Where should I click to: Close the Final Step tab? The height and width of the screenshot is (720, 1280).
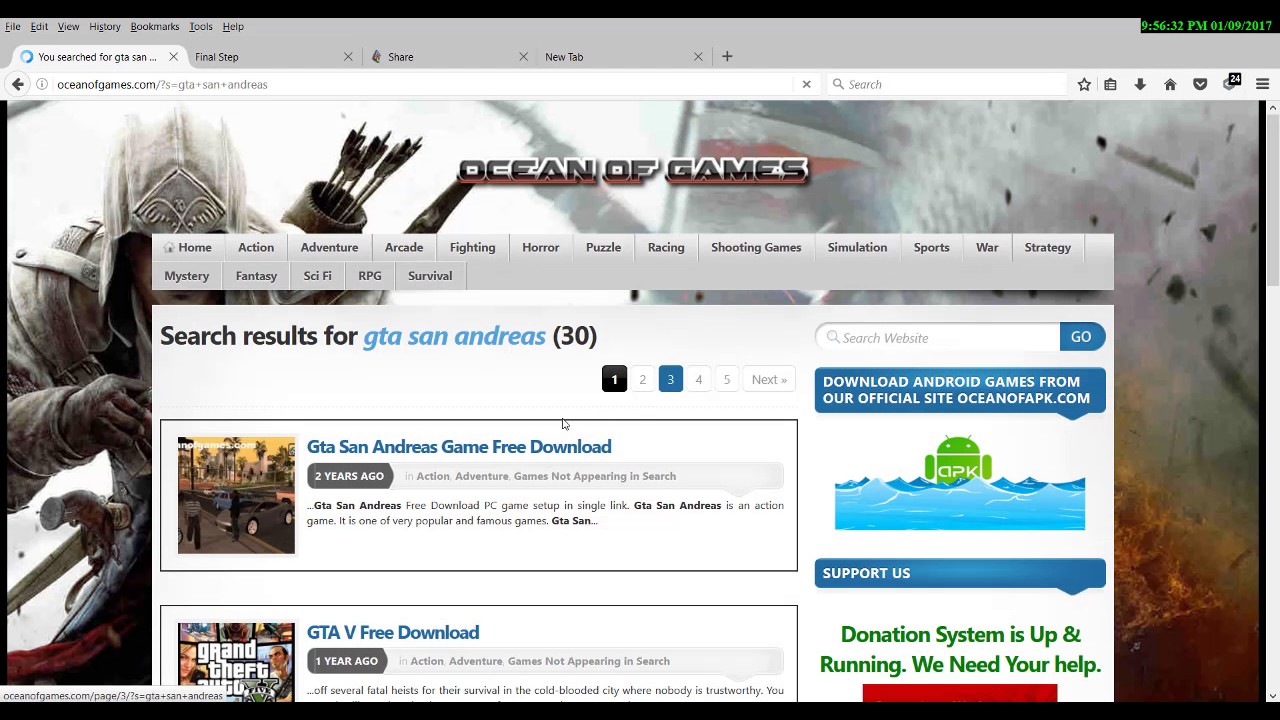(x=348, y=57)
